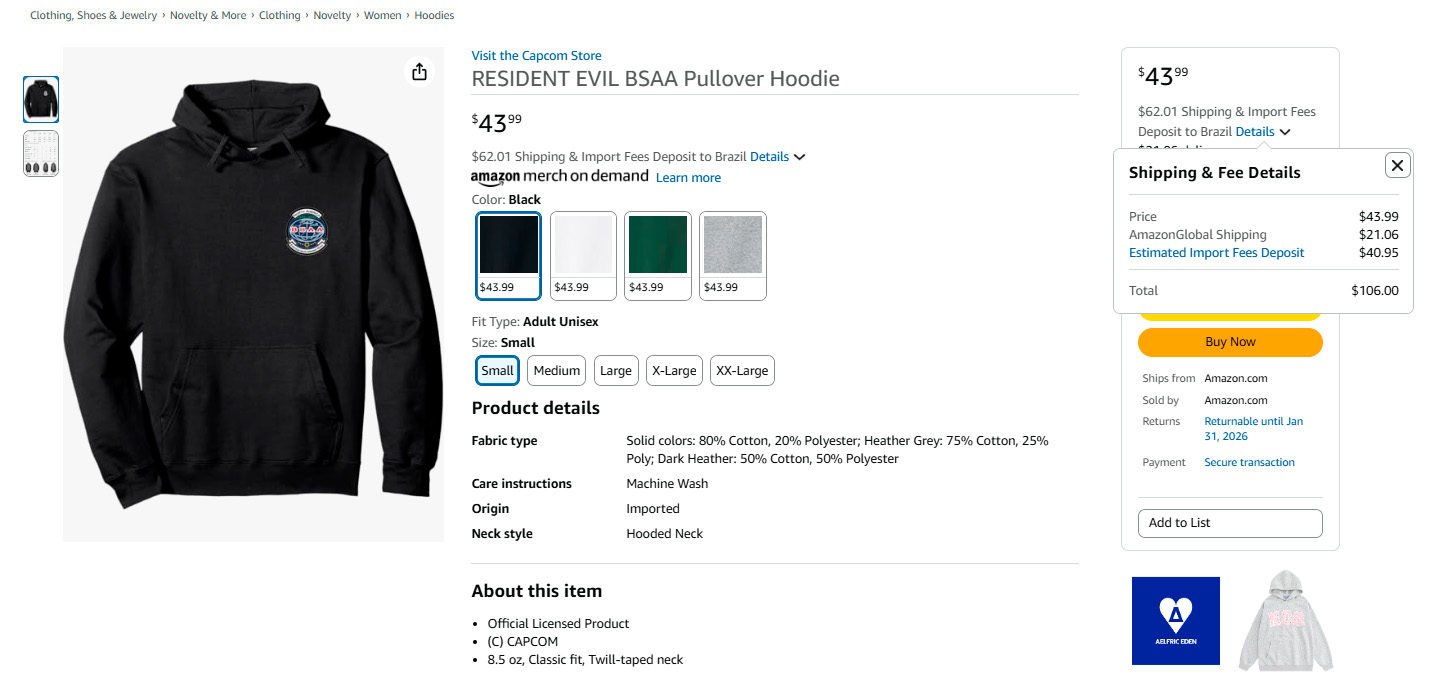Choose size Small
Image resolution: width=1431 pixels, height=681 pixels.
coord(497,371)
